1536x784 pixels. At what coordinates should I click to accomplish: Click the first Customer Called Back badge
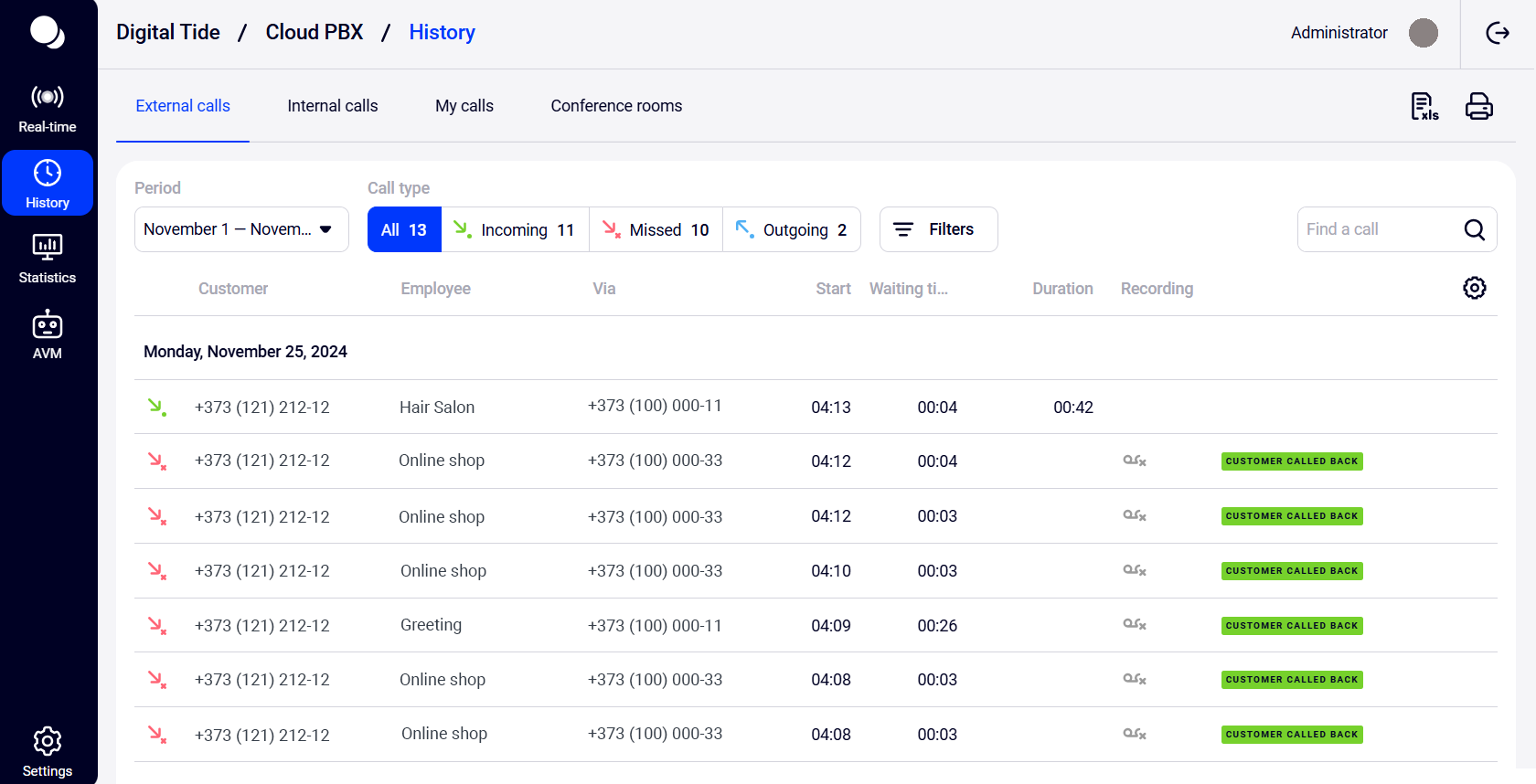click(1291, 461)
